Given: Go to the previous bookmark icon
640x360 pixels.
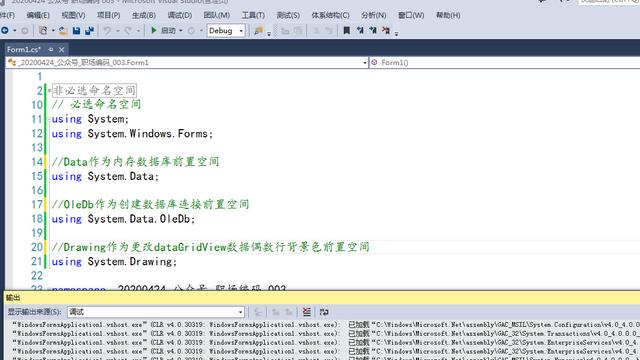Looking at the screenshot, I should (x=360, y=31).
